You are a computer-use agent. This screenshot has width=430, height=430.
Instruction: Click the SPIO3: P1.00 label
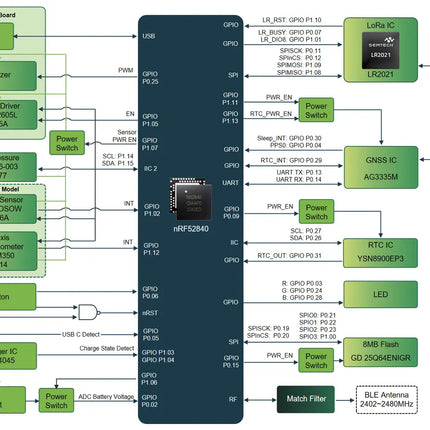[x=318, y=337]
